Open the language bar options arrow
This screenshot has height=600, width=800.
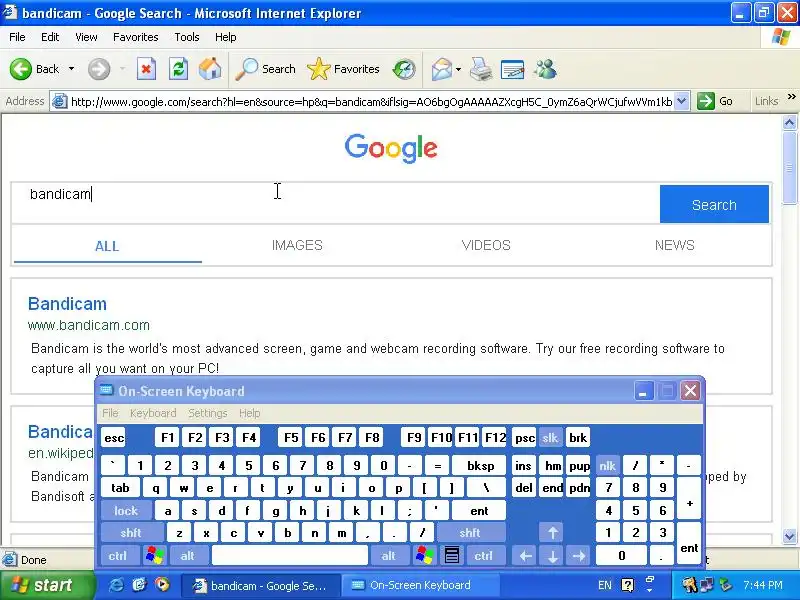point(649,590)
